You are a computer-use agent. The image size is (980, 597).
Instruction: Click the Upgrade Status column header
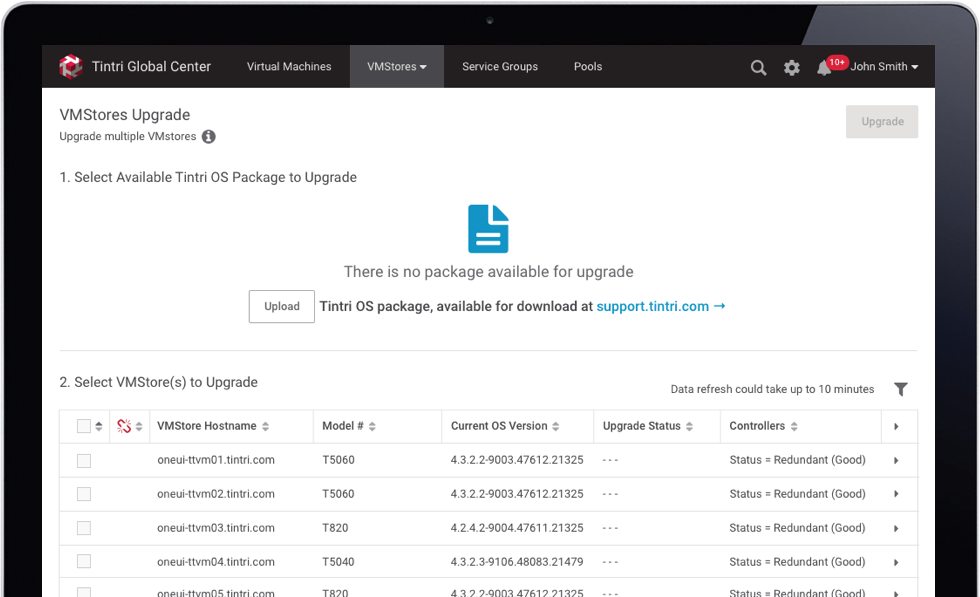point(641,426)
